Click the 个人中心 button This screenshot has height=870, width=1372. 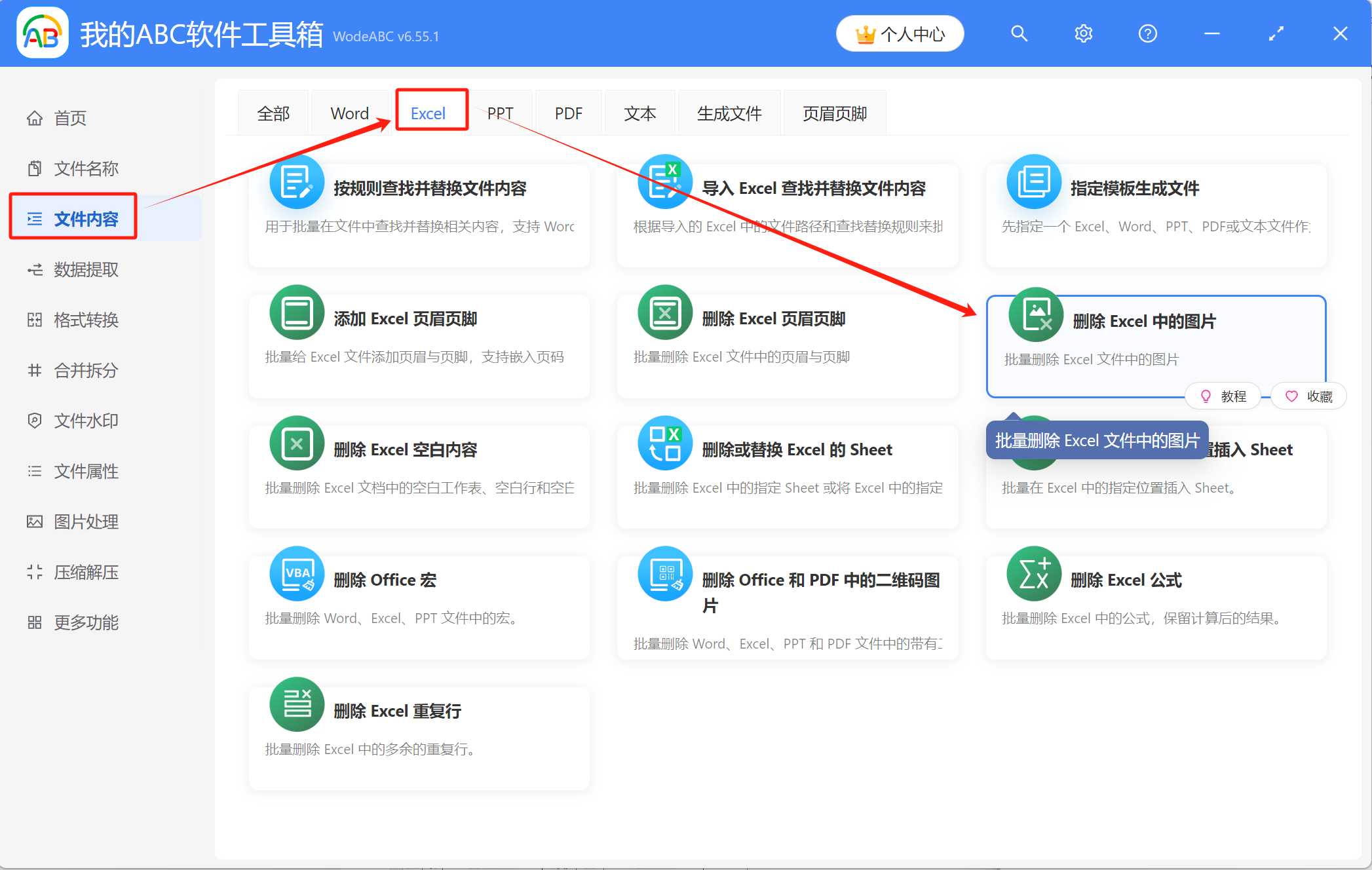coord(900,33)
